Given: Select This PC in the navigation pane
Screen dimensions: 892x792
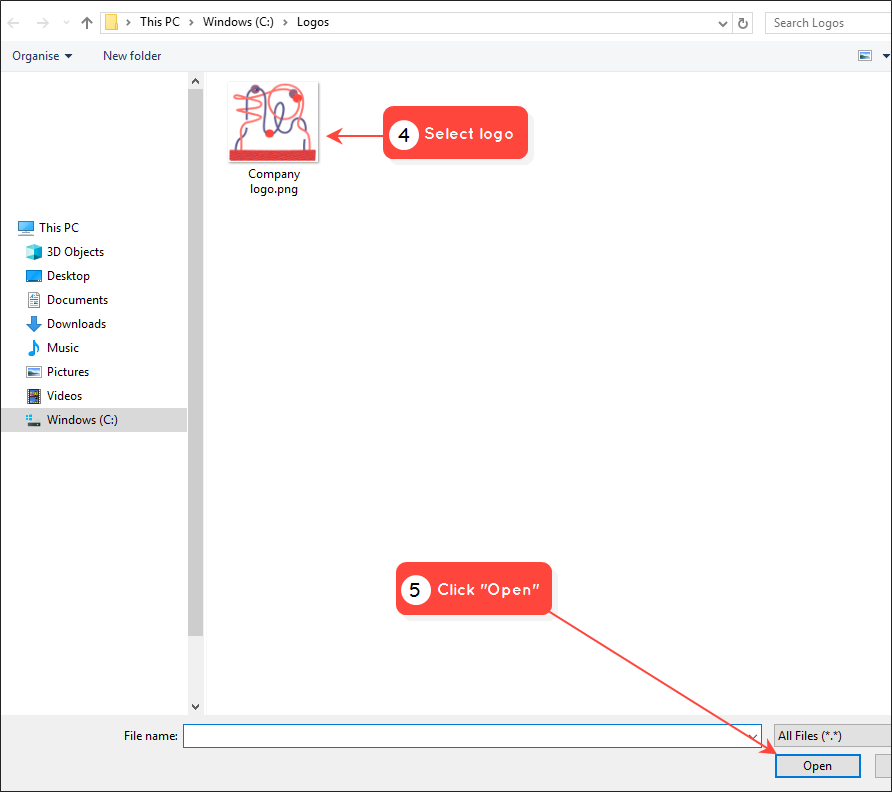Looking at the screenshot, I should pyautogui.click(x=59, y=228).
